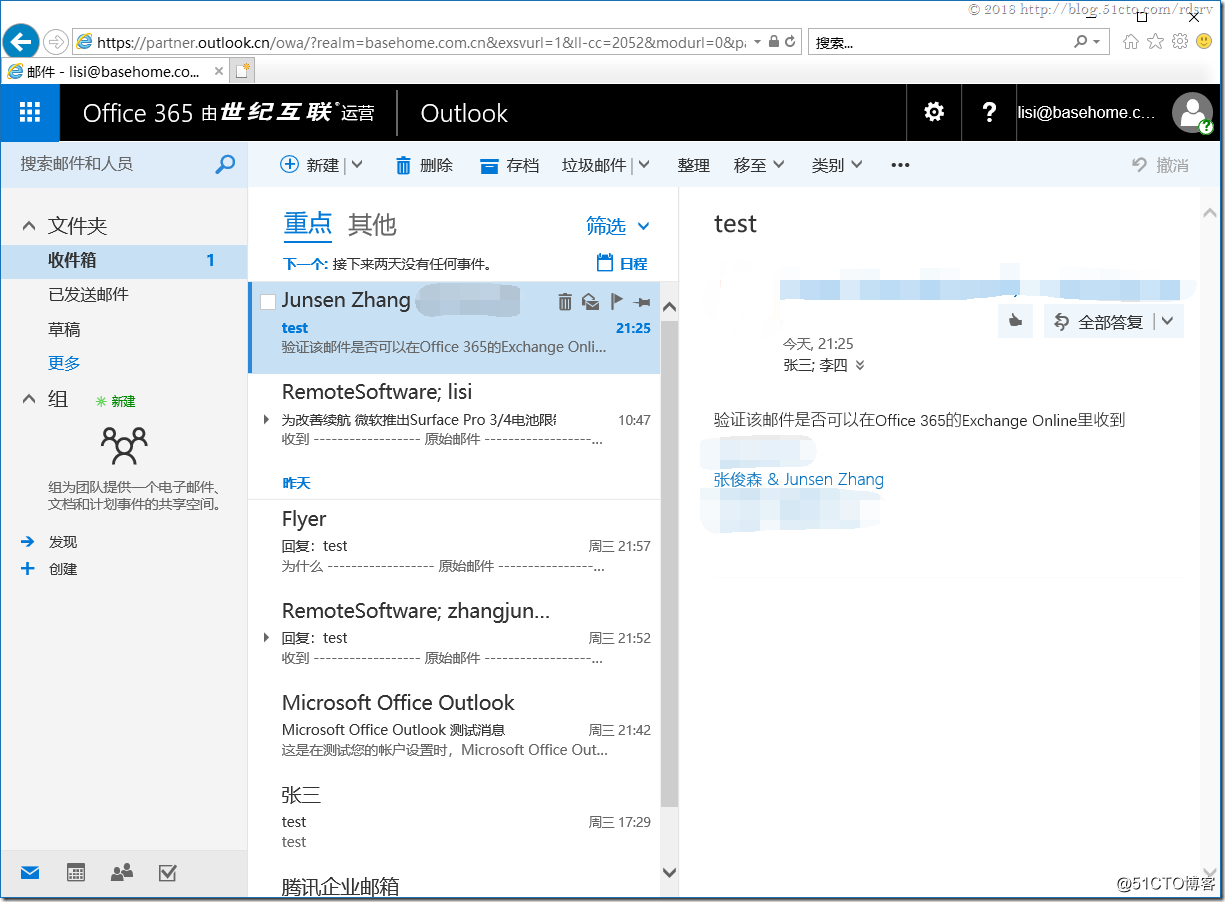Click the Create group link
Image resolution: width=1225 pixels, height=902 pixels.
point(63,569)
